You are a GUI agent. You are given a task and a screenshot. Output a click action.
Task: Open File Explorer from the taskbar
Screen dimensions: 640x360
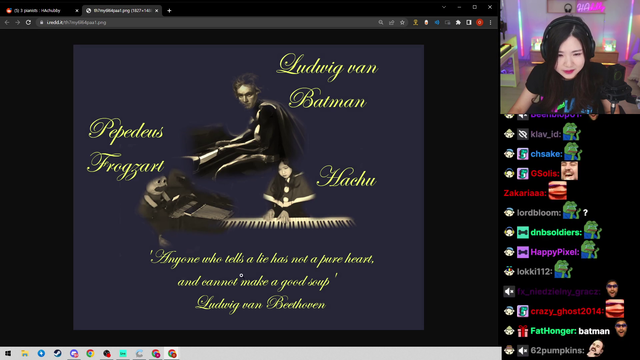click(x=25, y=353)
